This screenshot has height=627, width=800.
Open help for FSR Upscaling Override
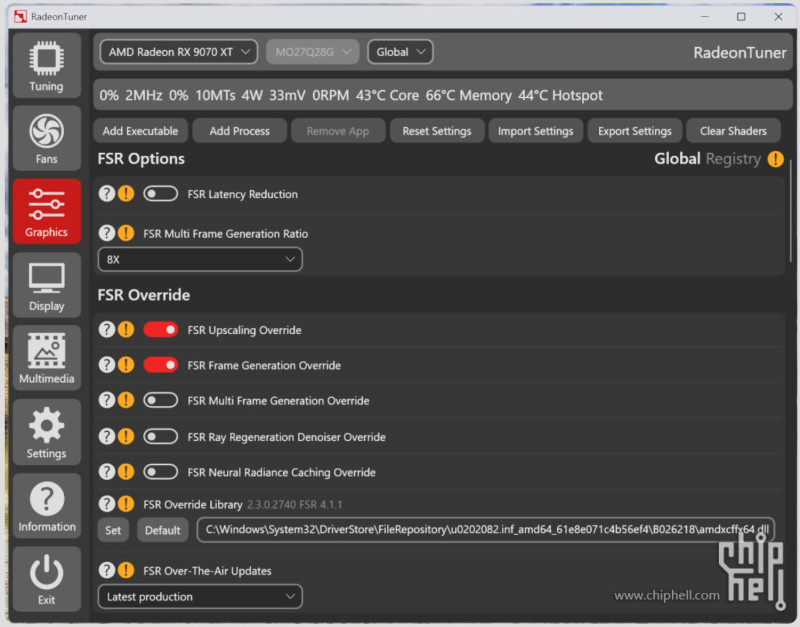pyautogui.click(x=107, y=330)
